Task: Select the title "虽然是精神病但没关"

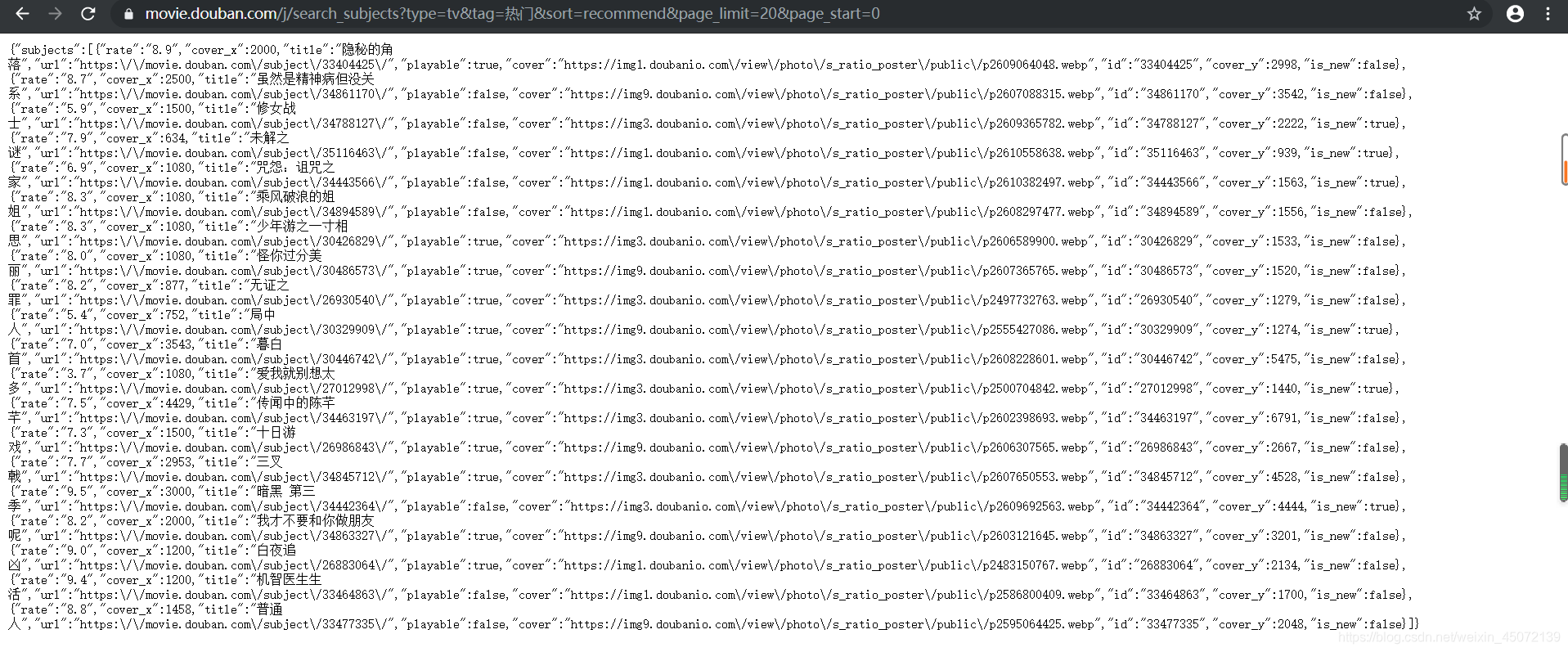Action: [315, 79]
